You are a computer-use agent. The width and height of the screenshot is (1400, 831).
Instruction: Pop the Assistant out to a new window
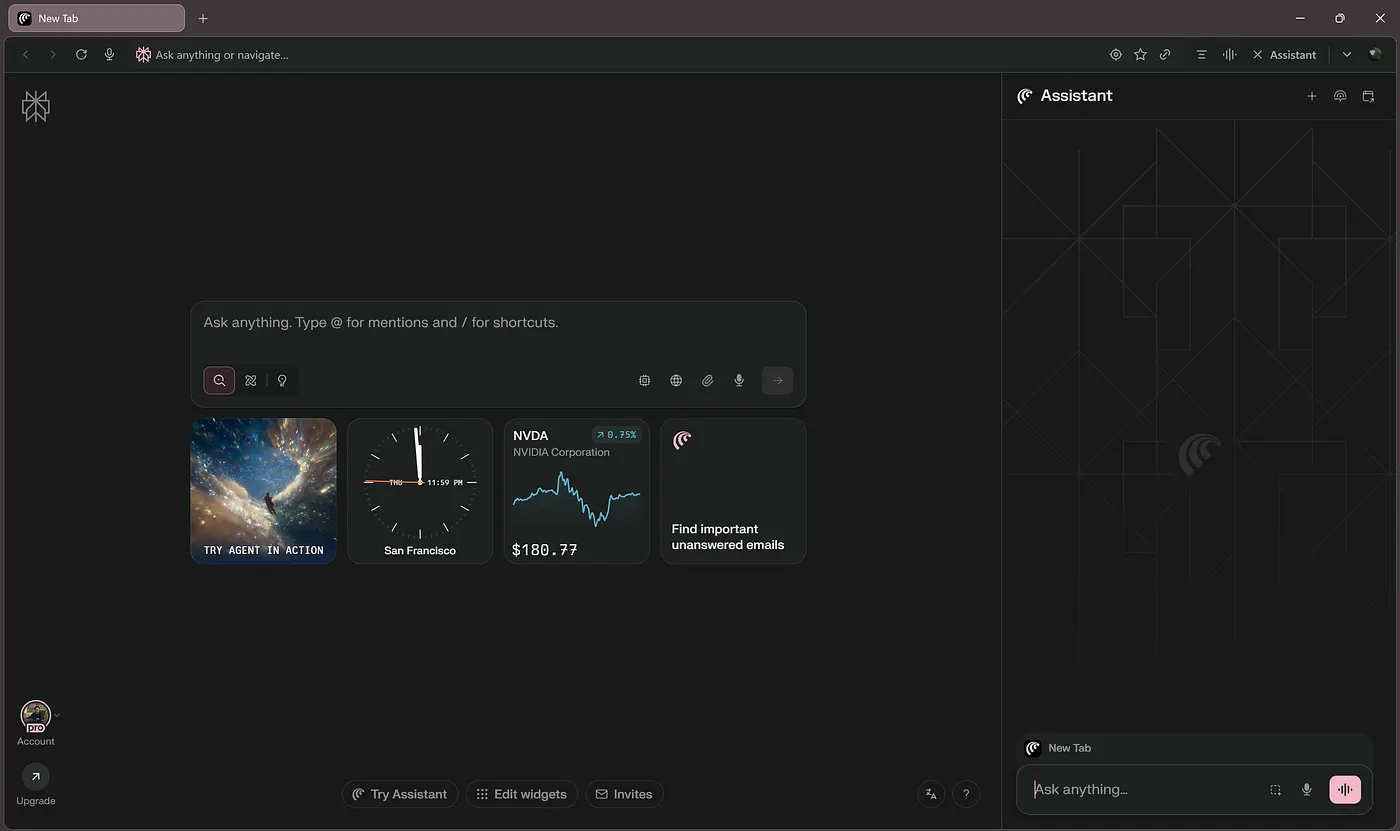pyautogui.click(x=1368, y=95)
